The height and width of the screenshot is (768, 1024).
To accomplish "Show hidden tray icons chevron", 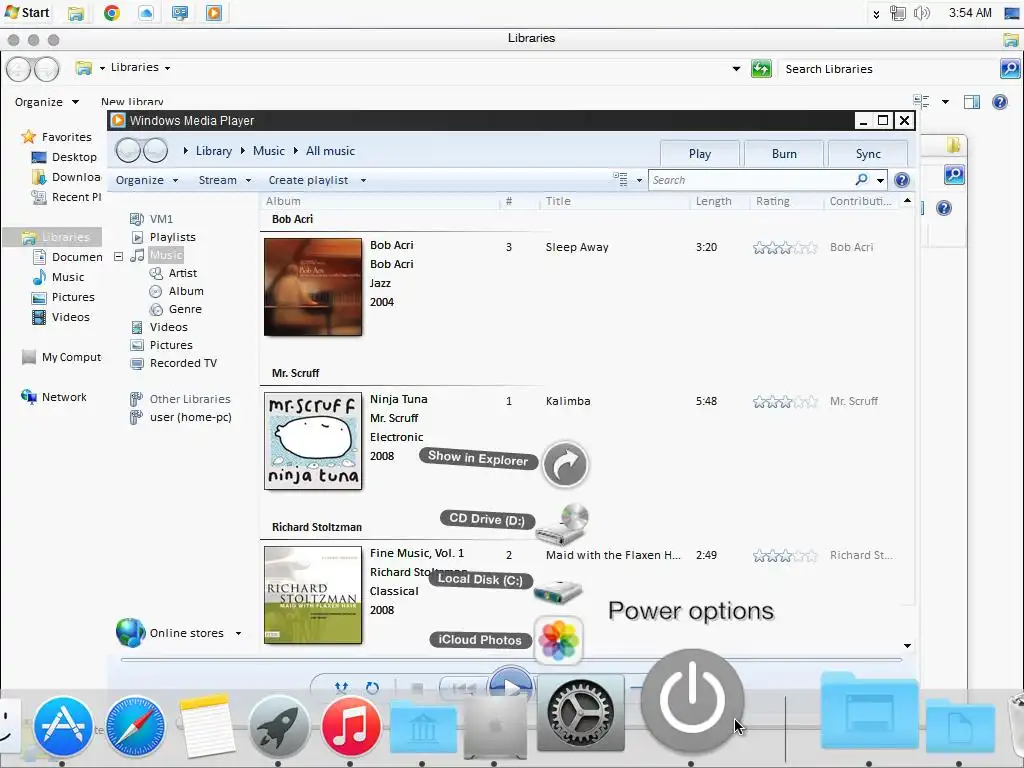I will pyautogui.click(x=876, y=14).
